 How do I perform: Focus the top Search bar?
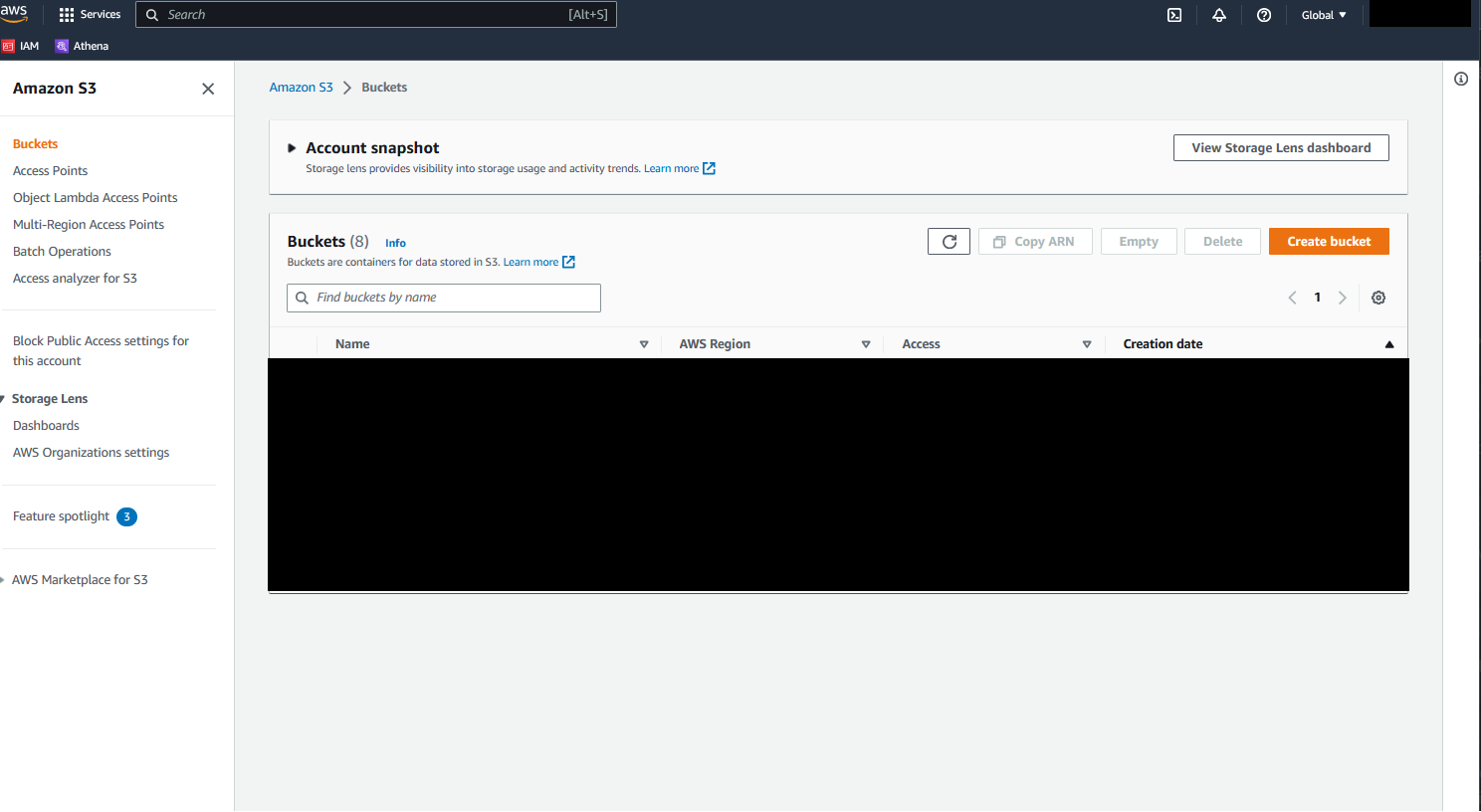click(376, 15)
